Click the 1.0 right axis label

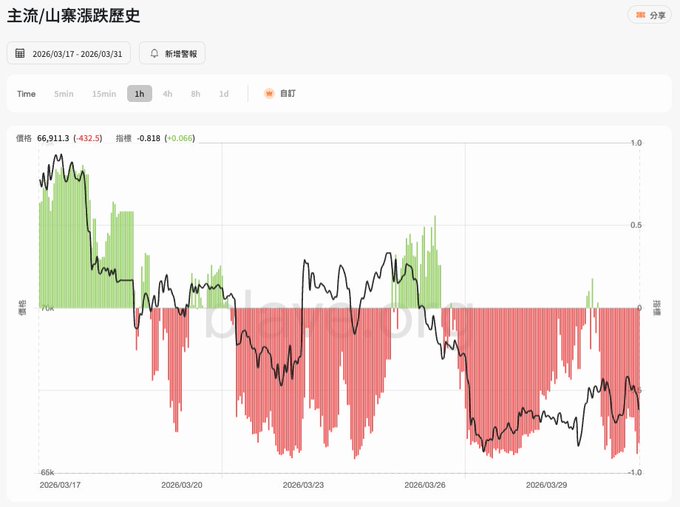636,143
